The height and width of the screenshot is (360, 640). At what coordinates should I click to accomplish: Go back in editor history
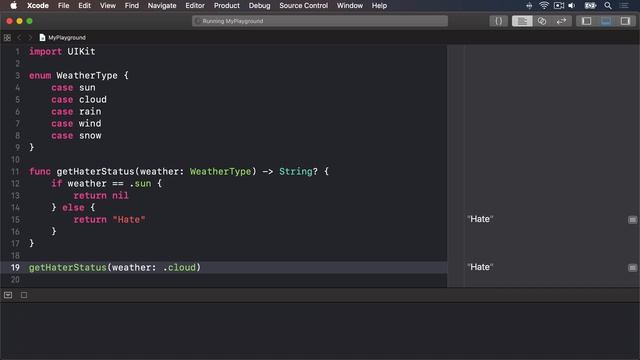pos(19,38)
